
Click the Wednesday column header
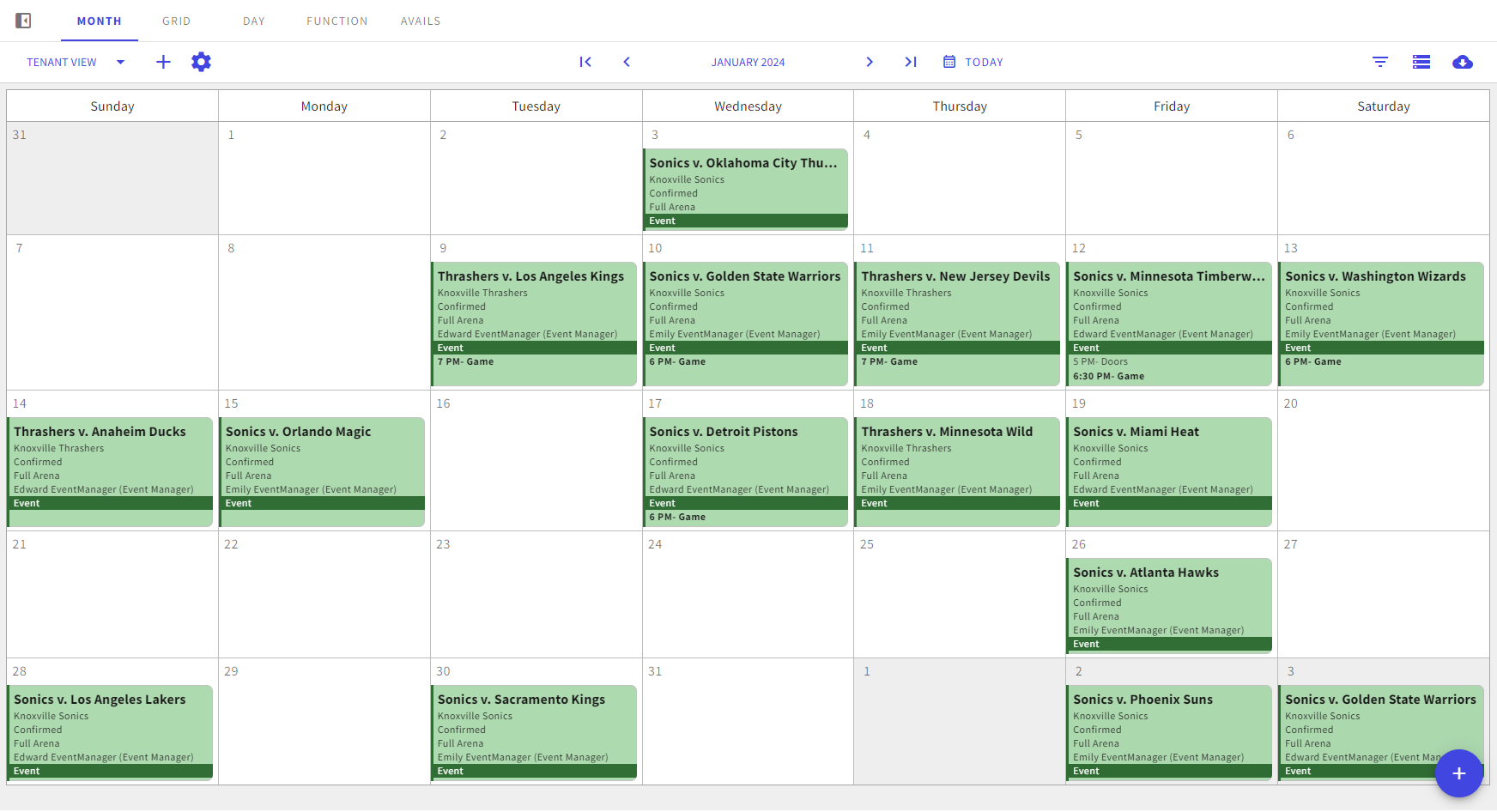click(748, 106)
